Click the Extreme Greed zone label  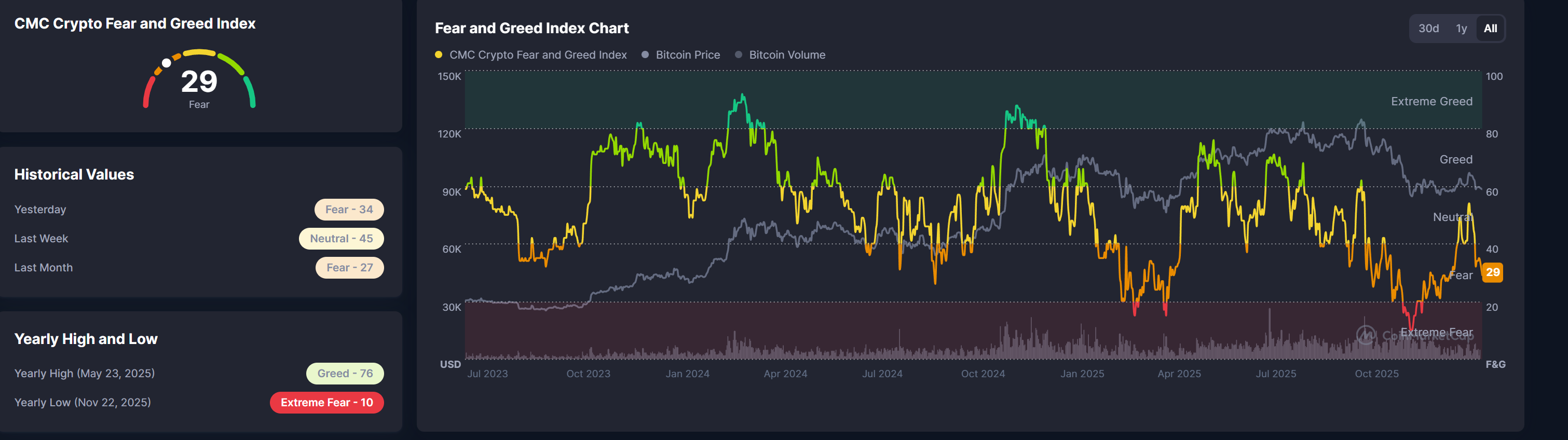[1431, 102]
